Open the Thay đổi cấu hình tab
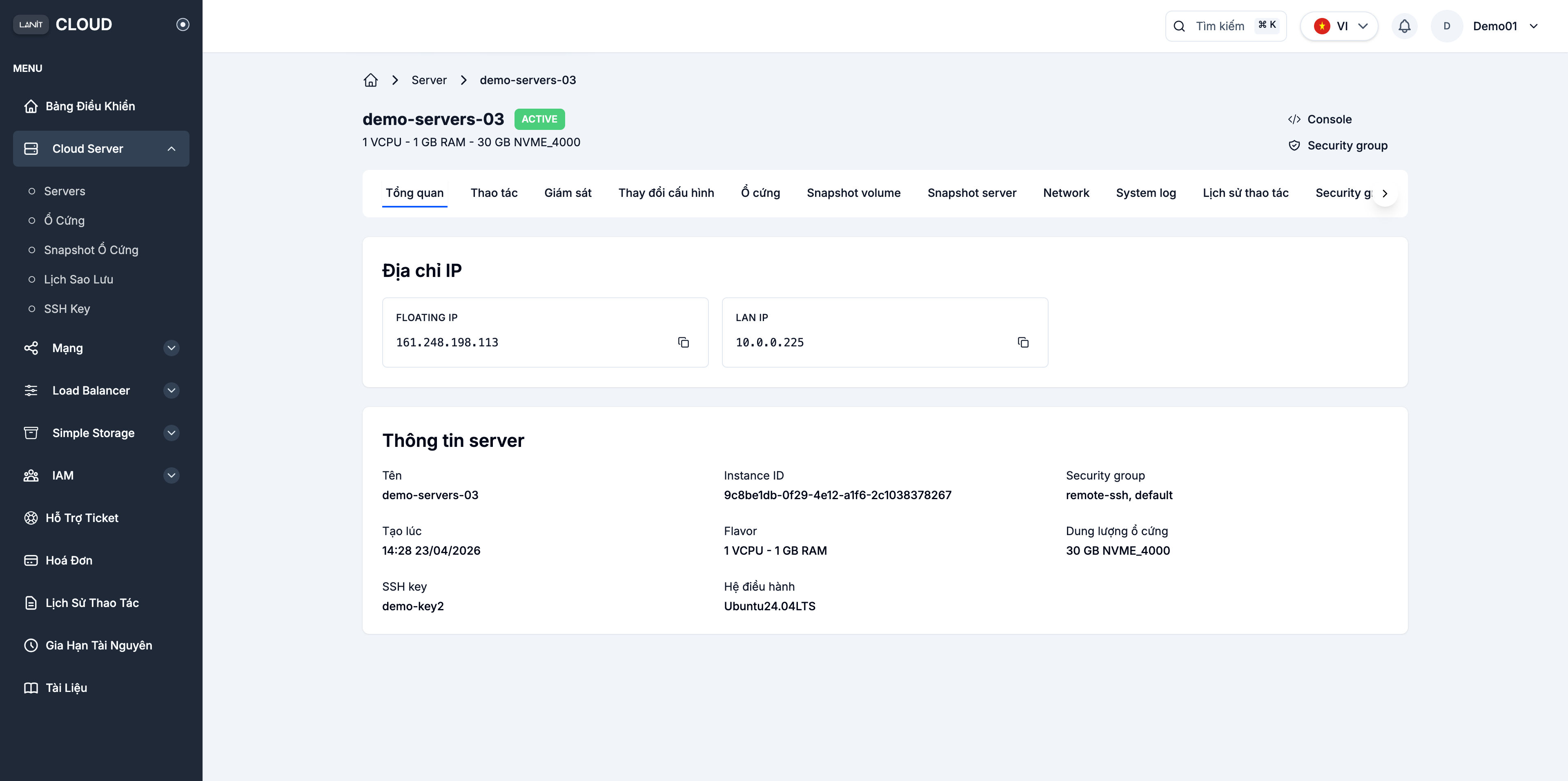Viewport: 1568px width, 781px height. [666, 193]
